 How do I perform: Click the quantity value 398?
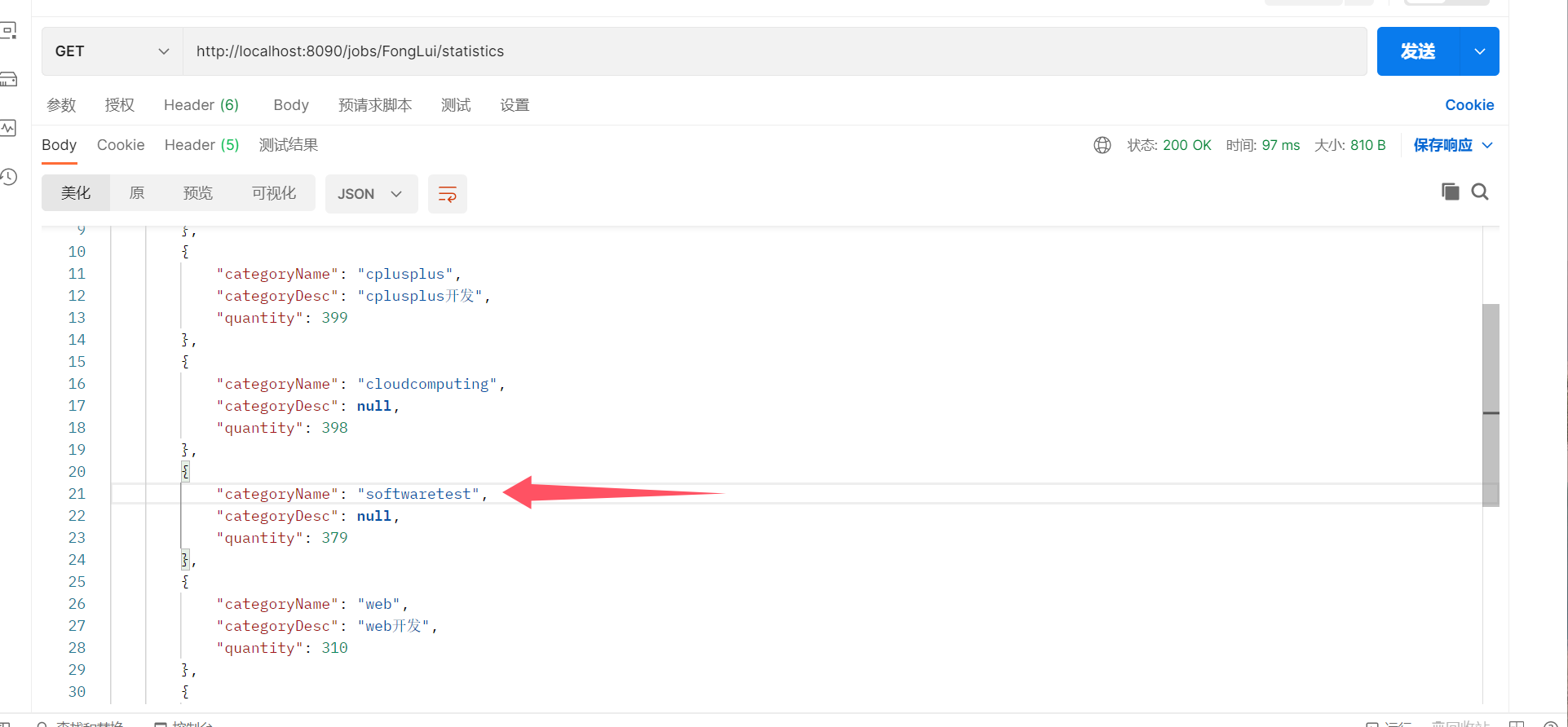tap(334, 428)
